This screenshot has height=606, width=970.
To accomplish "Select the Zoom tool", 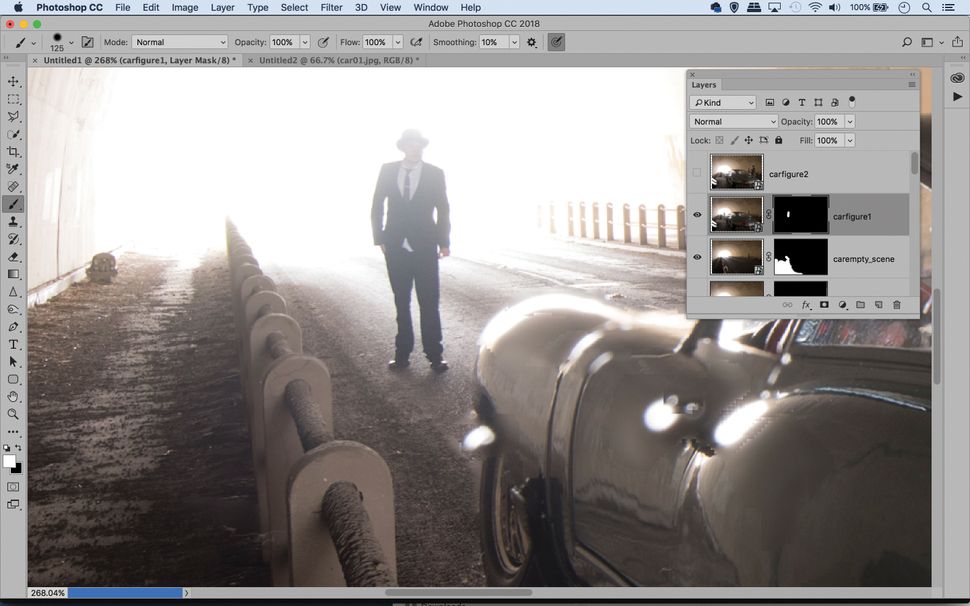I will click(x=13, y=413).
